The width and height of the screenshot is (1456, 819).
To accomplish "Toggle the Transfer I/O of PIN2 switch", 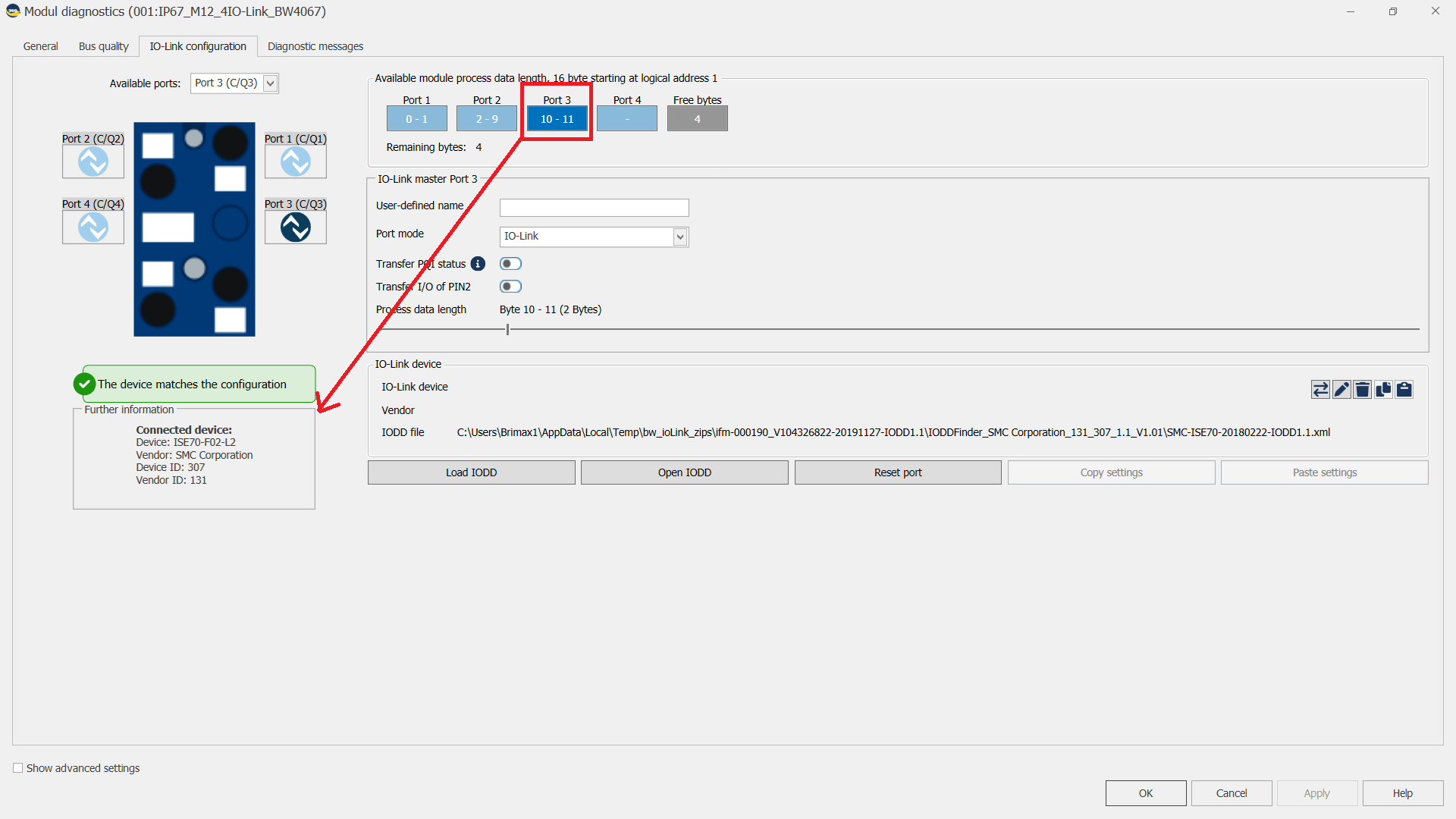I will [510, 287].
